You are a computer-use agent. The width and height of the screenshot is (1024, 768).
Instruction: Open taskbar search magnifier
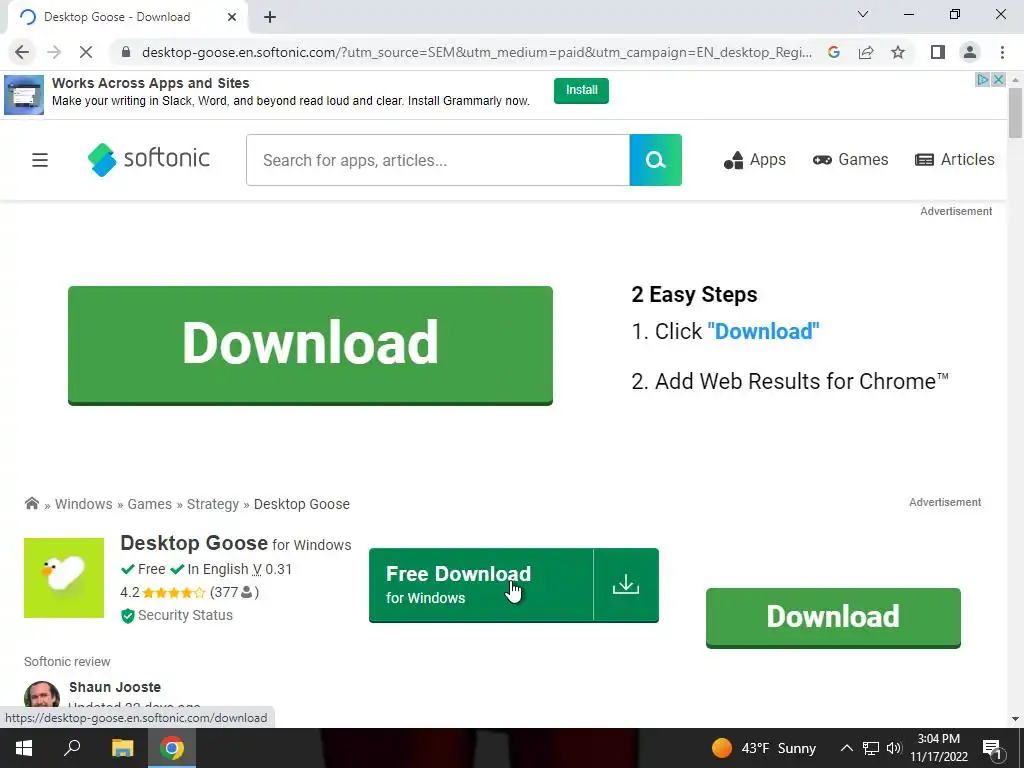[72, 748]
